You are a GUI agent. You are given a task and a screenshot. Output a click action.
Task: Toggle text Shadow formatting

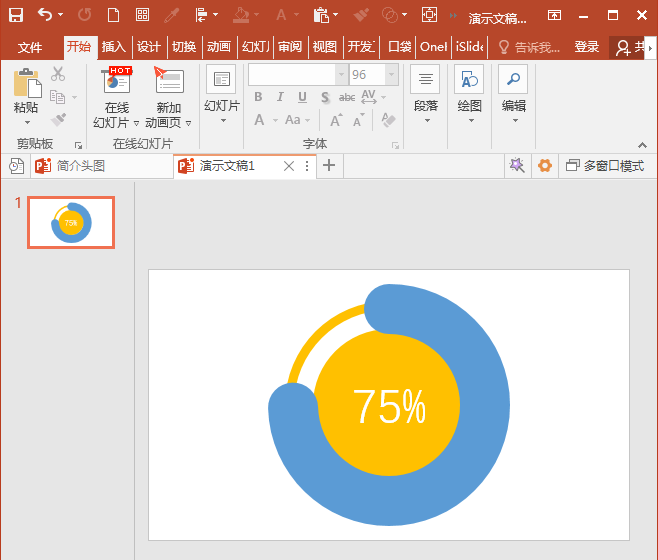(x=325, y=97)
